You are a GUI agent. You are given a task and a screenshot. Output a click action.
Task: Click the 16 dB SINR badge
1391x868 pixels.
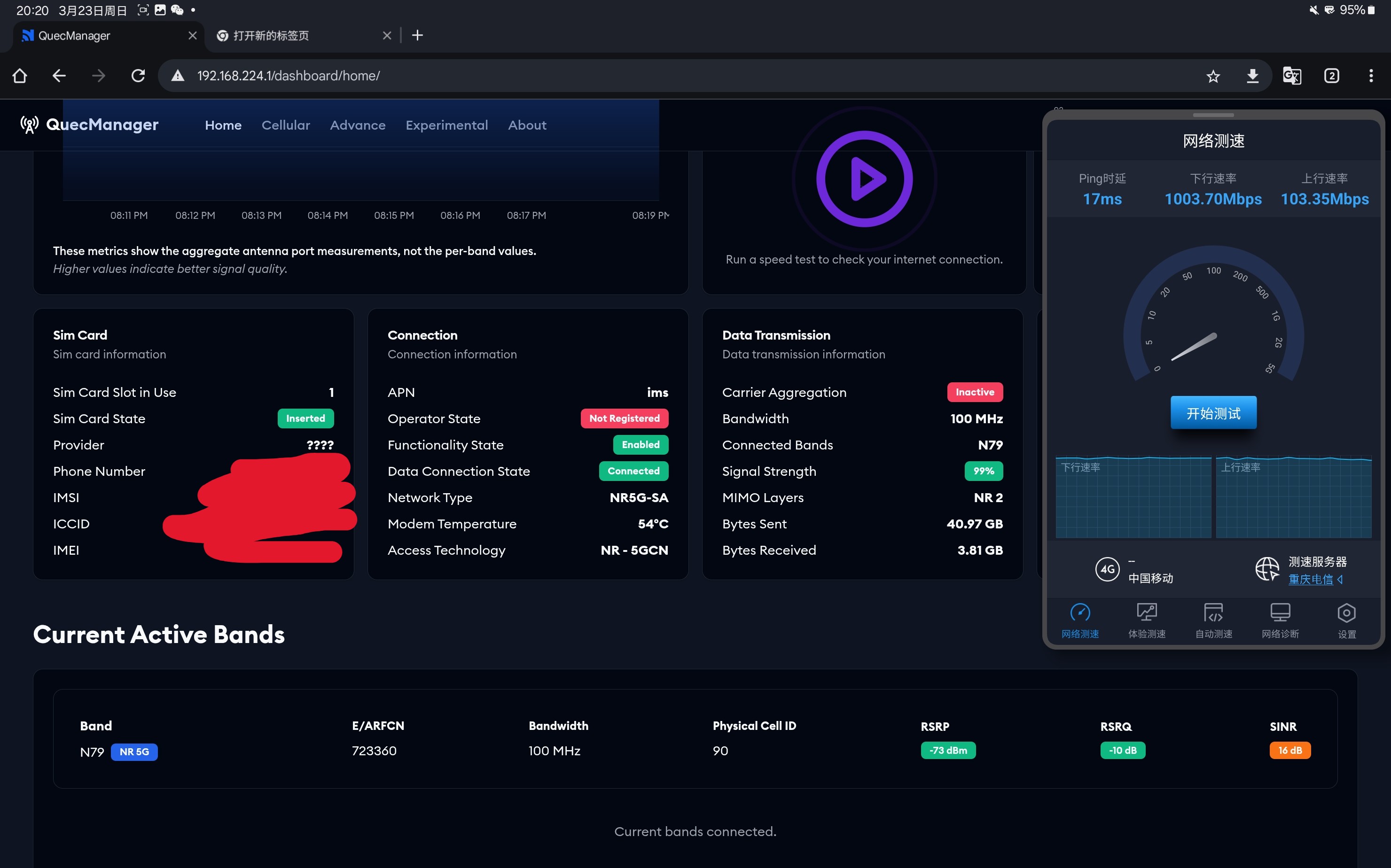1290,750
